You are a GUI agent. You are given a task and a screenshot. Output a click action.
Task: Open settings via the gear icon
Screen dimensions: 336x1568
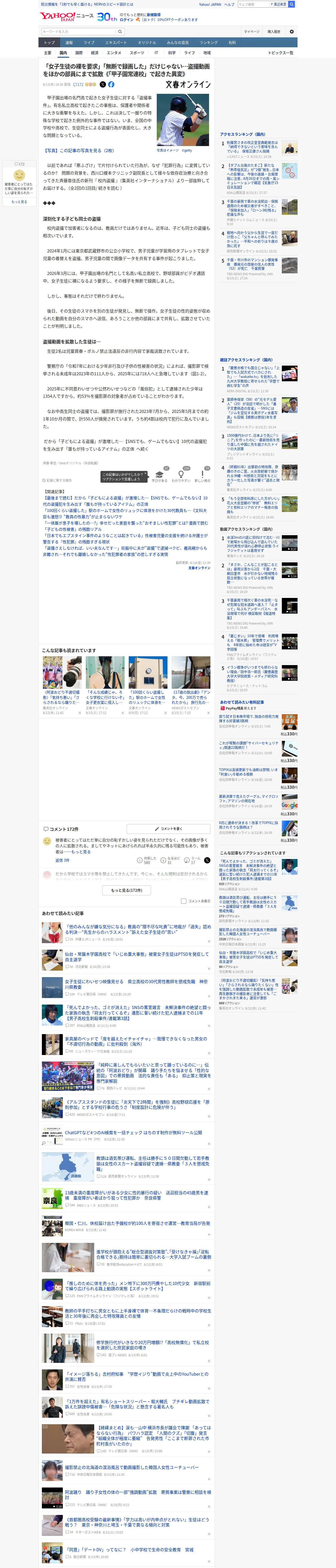point(292,32)
